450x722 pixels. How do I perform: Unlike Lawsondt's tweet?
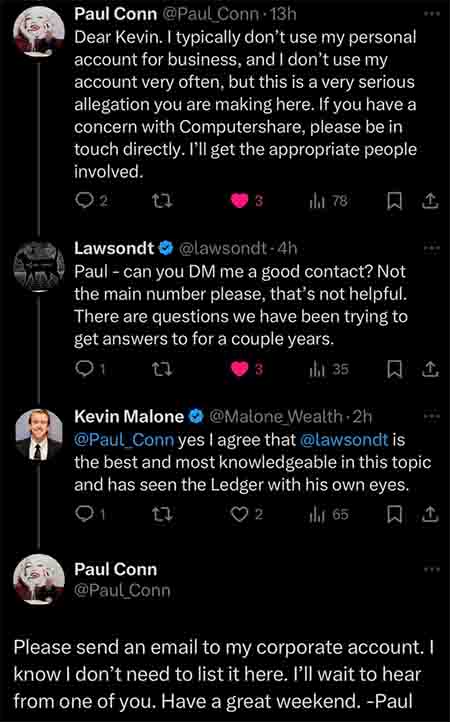(239, 369)
